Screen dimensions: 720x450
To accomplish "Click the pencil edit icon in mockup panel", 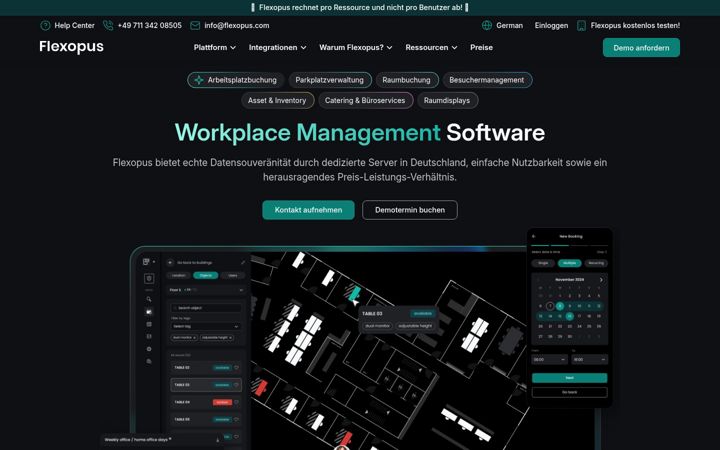I will click(x=243, y=262).
